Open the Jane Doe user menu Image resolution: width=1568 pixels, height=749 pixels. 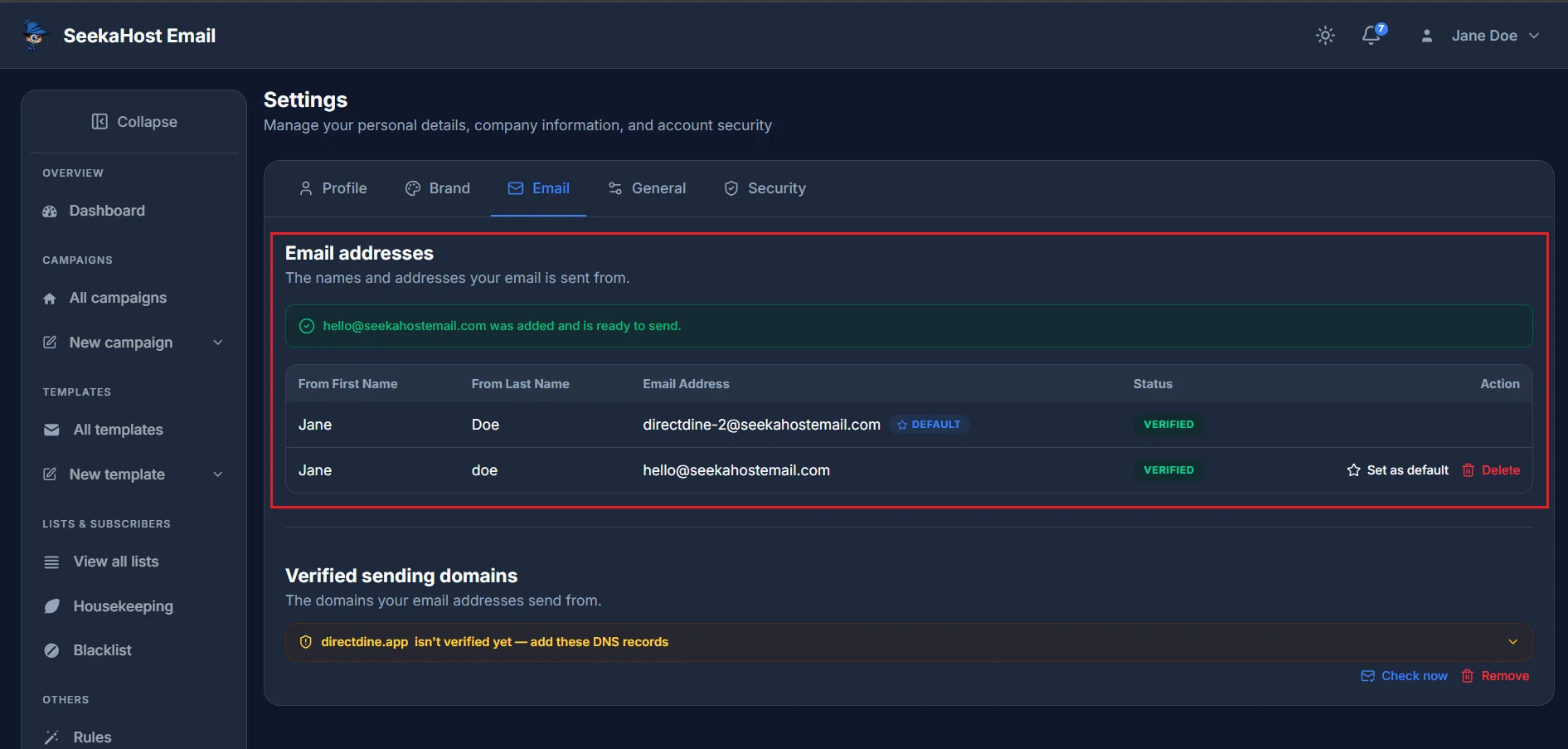[x=1481, y=36]
